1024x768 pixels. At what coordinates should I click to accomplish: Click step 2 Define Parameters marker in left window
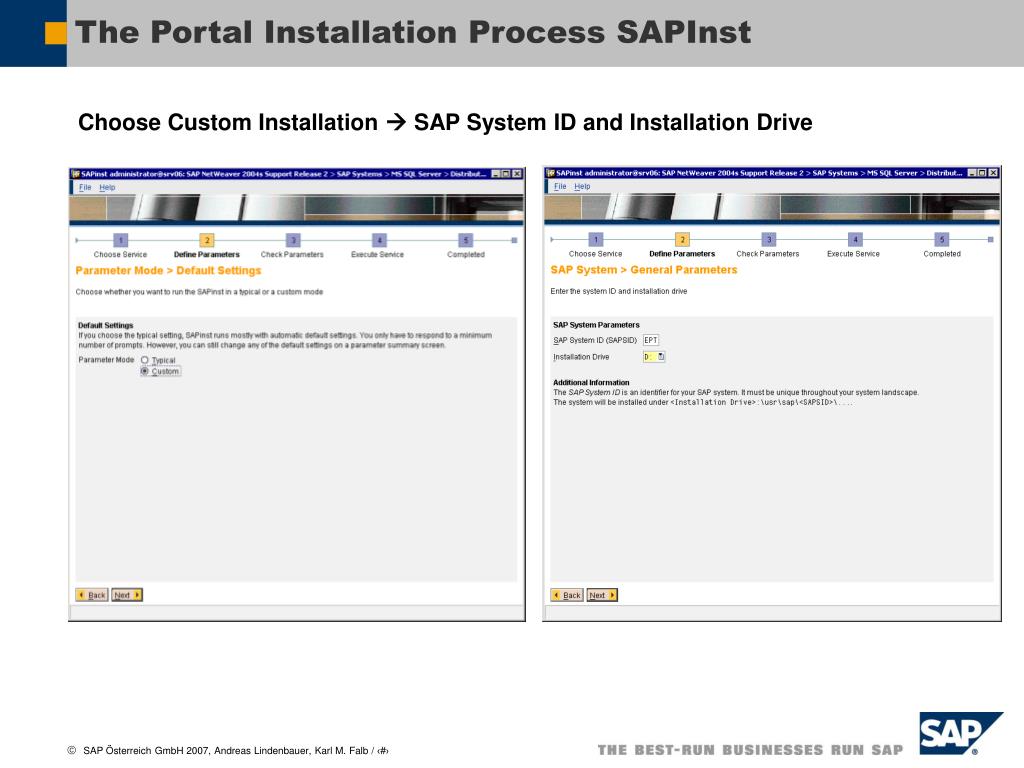(206, 240)
